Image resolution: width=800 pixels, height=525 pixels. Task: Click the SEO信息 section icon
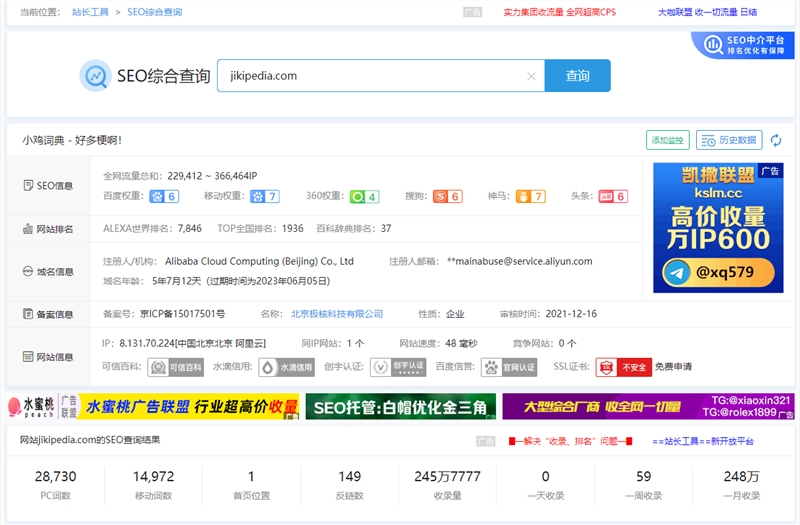coord(29,185)
